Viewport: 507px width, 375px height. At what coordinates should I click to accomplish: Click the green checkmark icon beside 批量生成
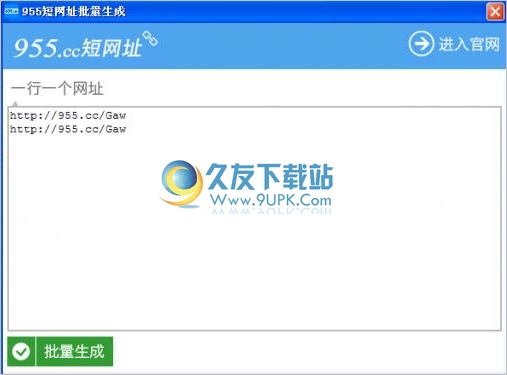[21, 351]
